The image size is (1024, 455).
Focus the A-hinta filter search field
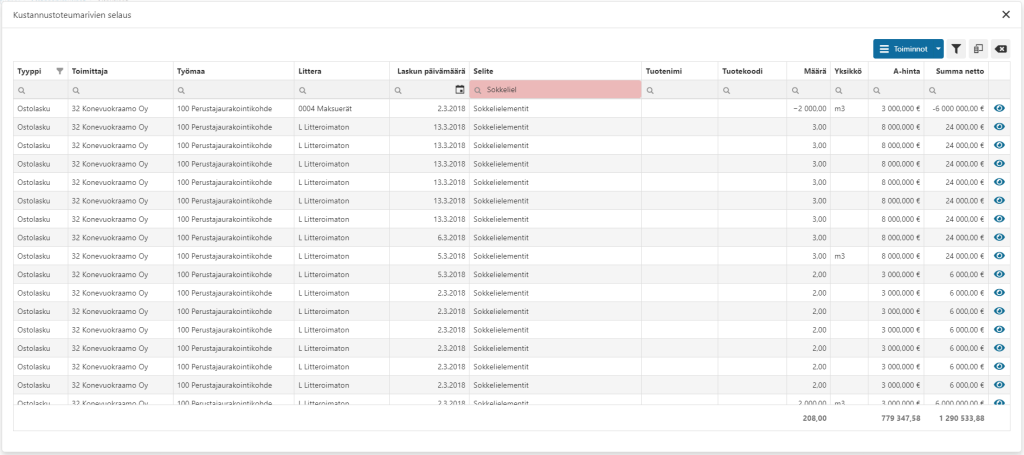896,90
